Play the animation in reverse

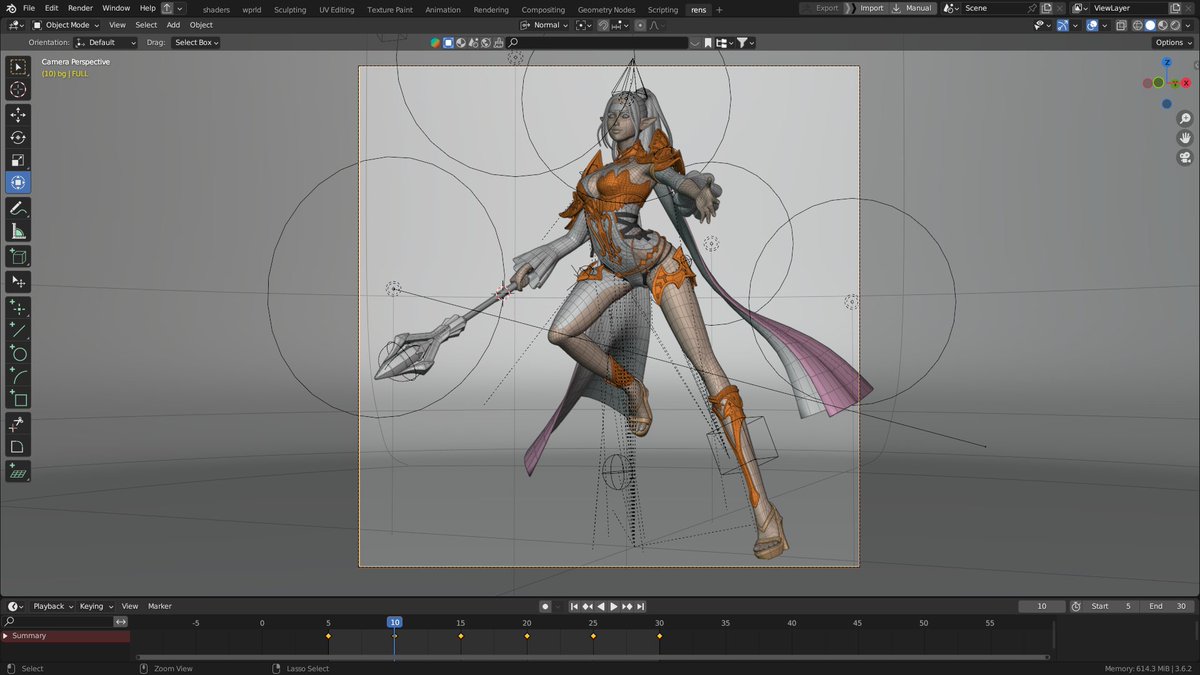(x=601, y=606)
